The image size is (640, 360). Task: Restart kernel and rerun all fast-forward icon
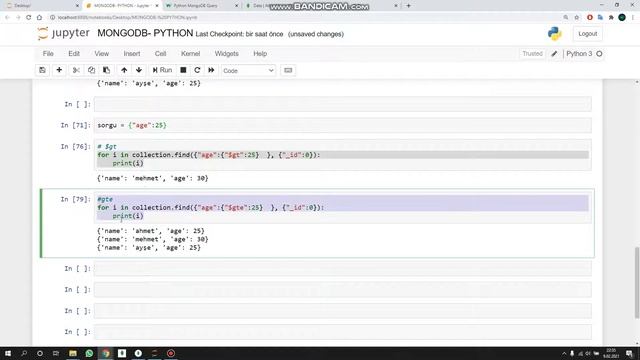coord(211,70)
